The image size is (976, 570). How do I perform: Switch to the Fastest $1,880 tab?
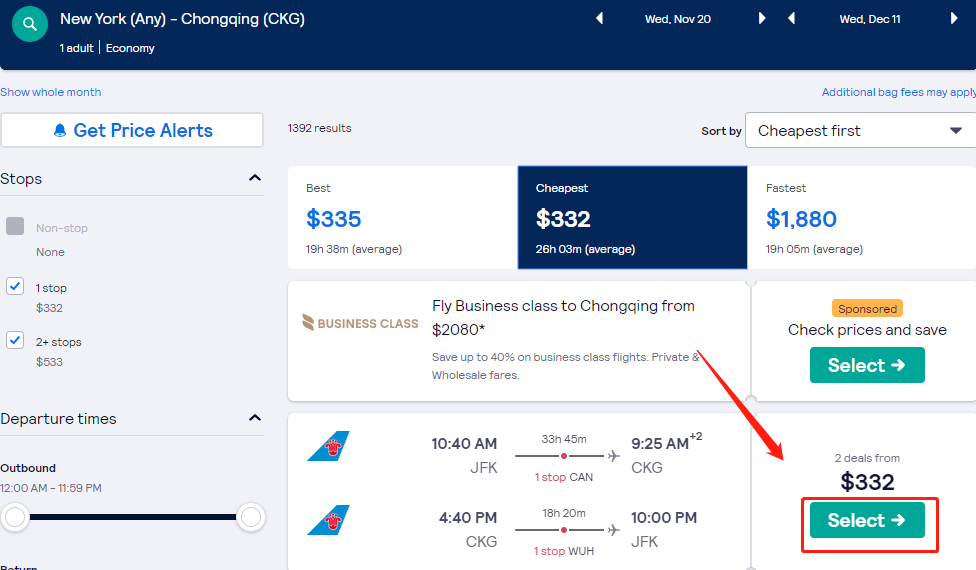[x=861, y=217]
